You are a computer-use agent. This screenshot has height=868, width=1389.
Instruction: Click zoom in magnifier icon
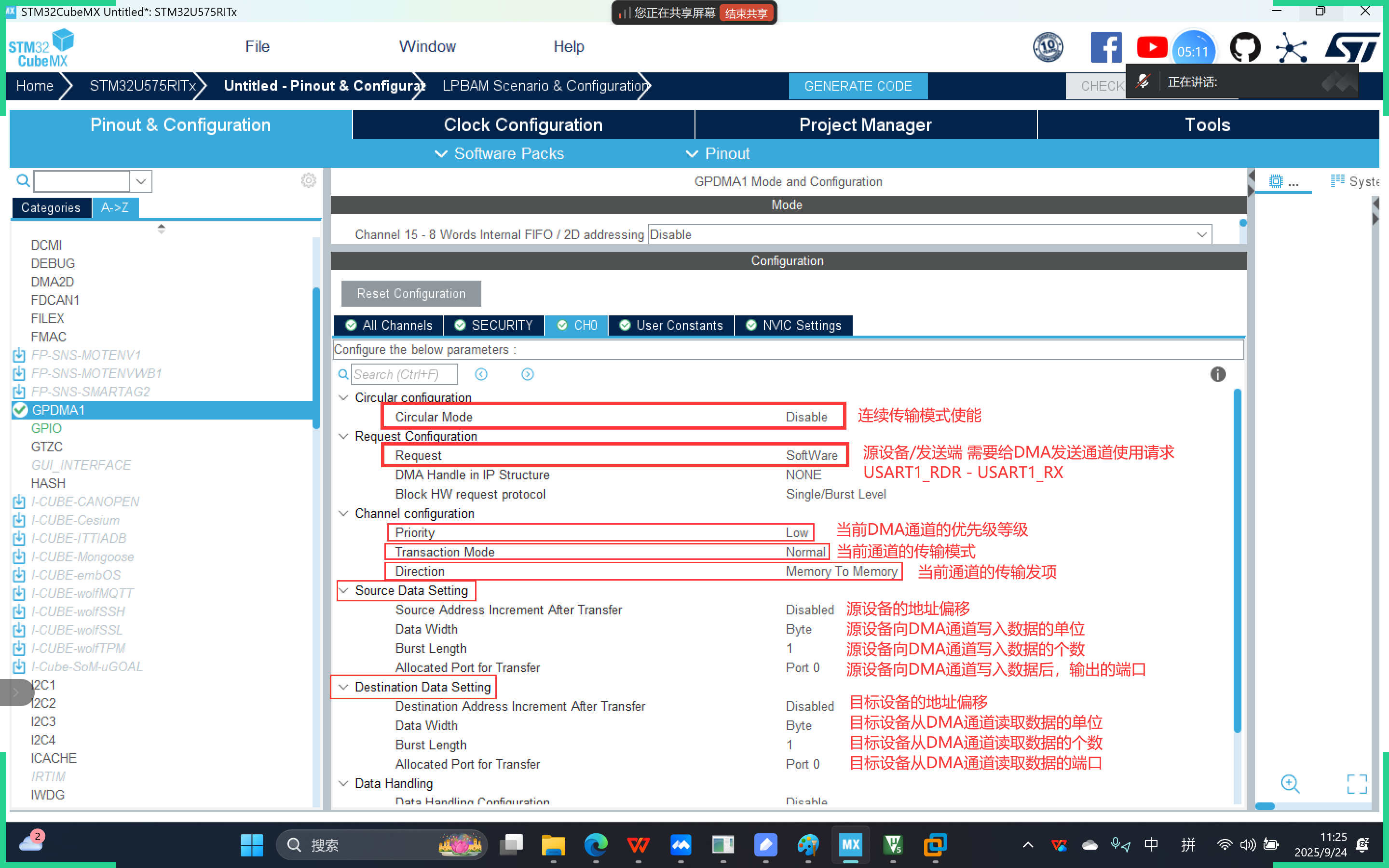pyautogui.click(x=1290, y=784)
